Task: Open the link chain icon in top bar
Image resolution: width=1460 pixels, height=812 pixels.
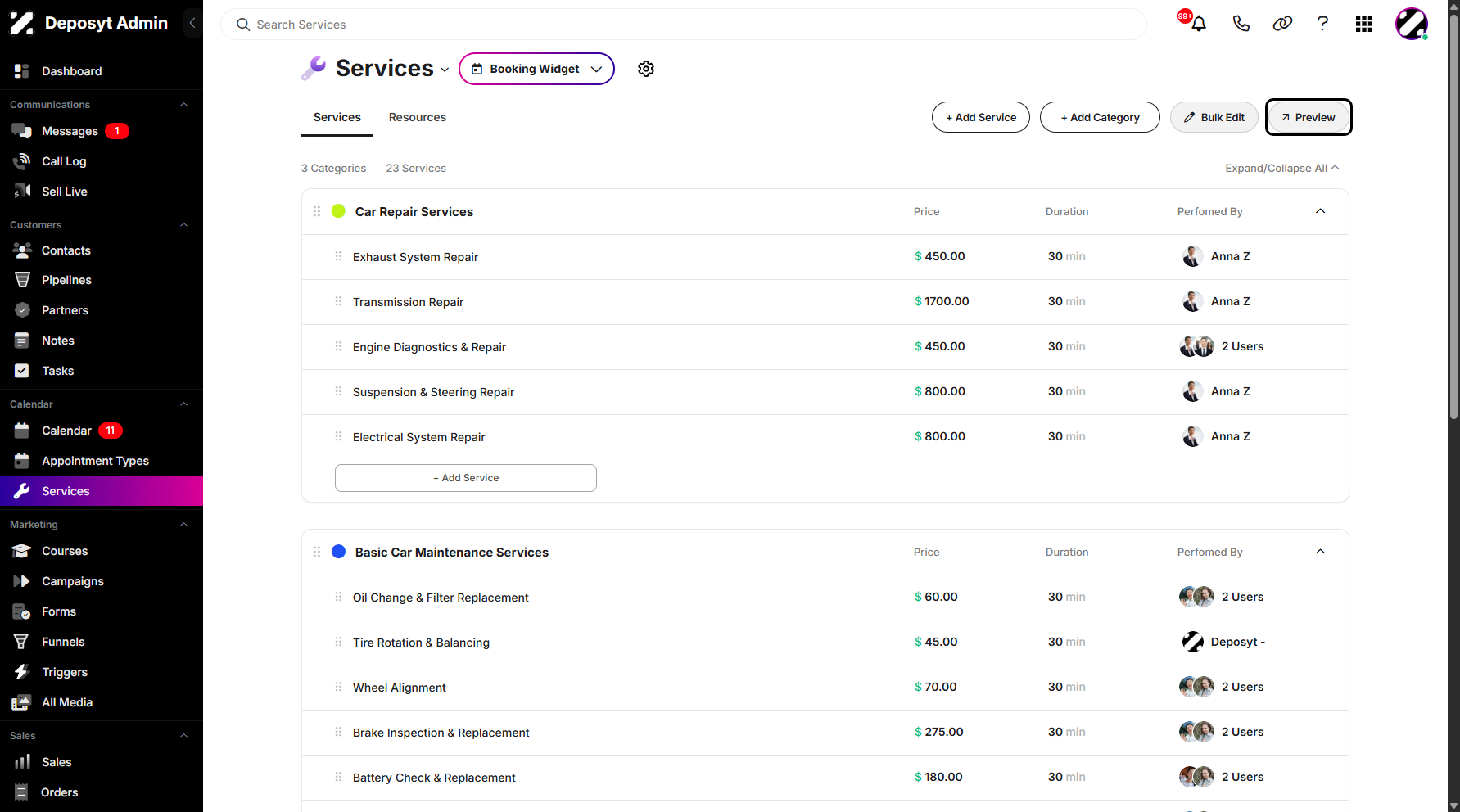Action: click(x=1282, y=24)
